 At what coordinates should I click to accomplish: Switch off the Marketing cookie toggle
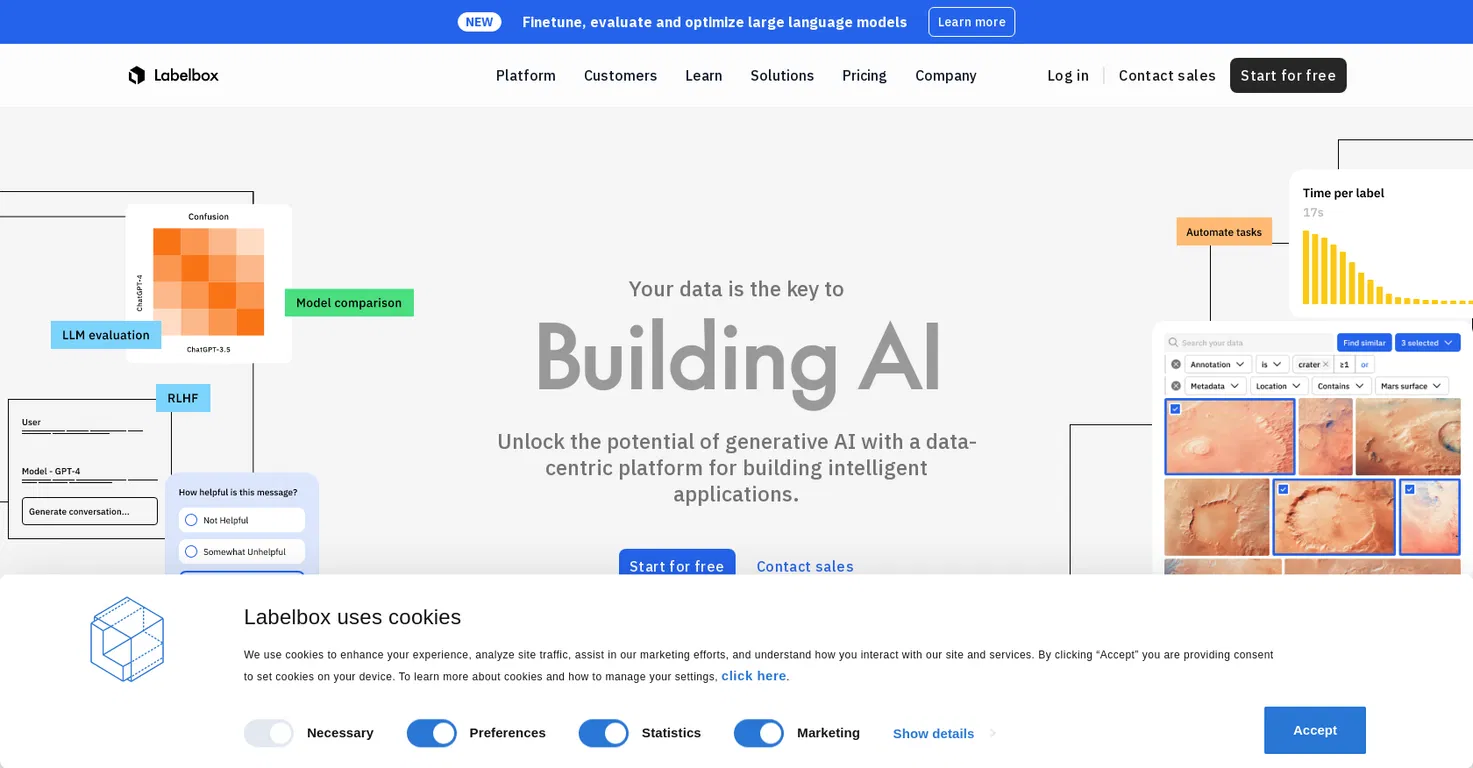tap(759, 733)
